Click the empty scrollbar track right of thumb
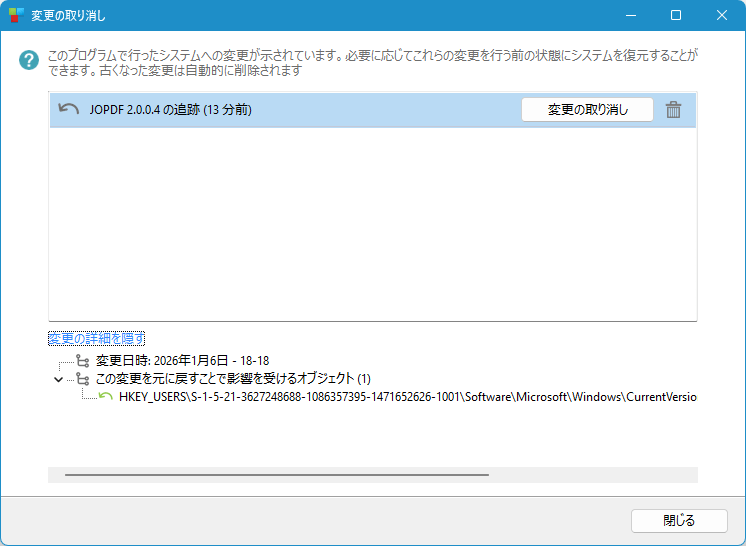Screen dimensions: 746x546 pyautogui.click(x=590, y=475)
